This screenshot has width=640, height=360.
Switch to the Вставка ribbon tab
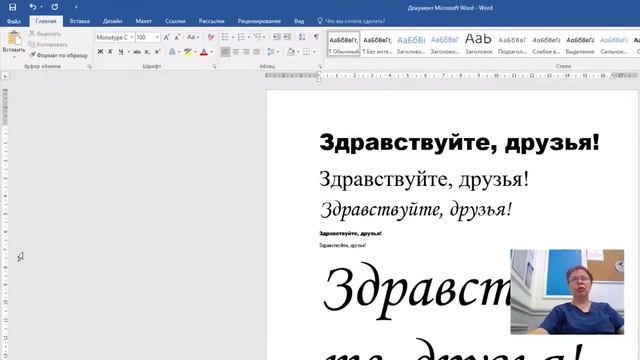click(x=80, y=21)
